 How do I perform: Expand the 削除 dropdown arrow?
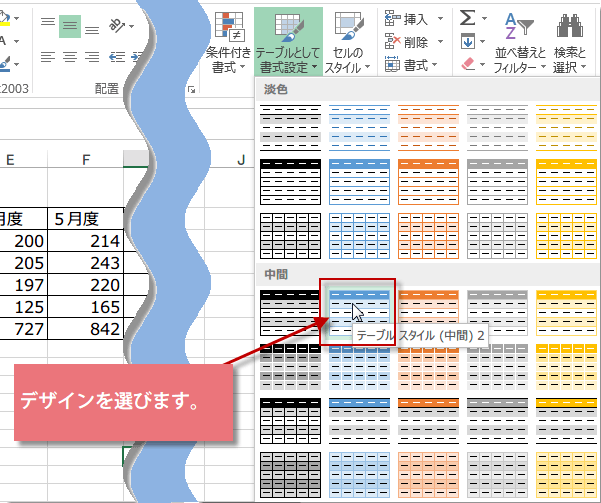click(440, 41)
